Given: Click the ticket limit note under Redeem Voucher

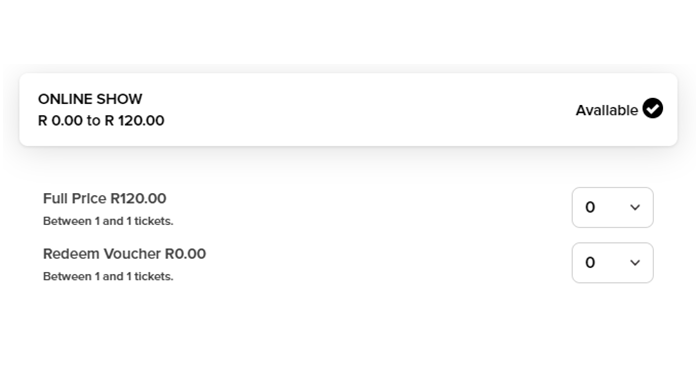Looking at the screenshot, I should pos(108,276).
